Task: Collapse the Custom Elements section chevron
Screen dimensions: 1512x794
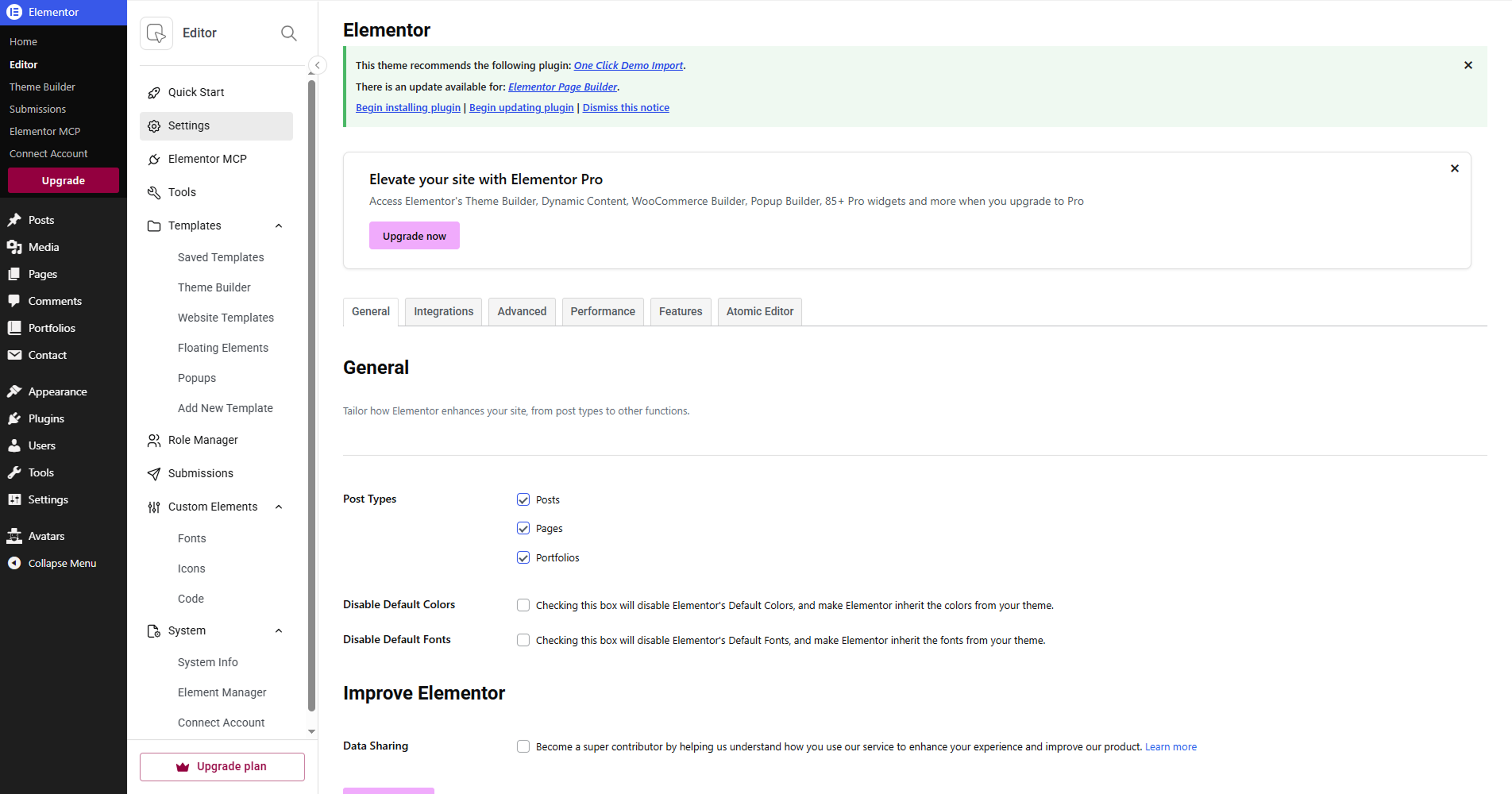Action: (279, 507)
